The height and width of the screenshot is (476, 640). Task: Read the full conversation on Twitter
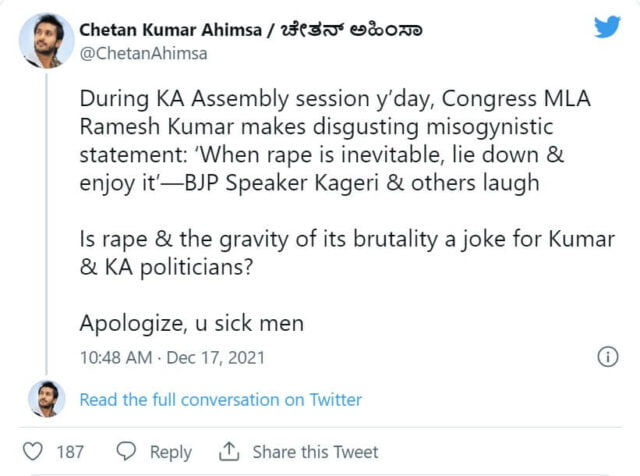[220, 399]
